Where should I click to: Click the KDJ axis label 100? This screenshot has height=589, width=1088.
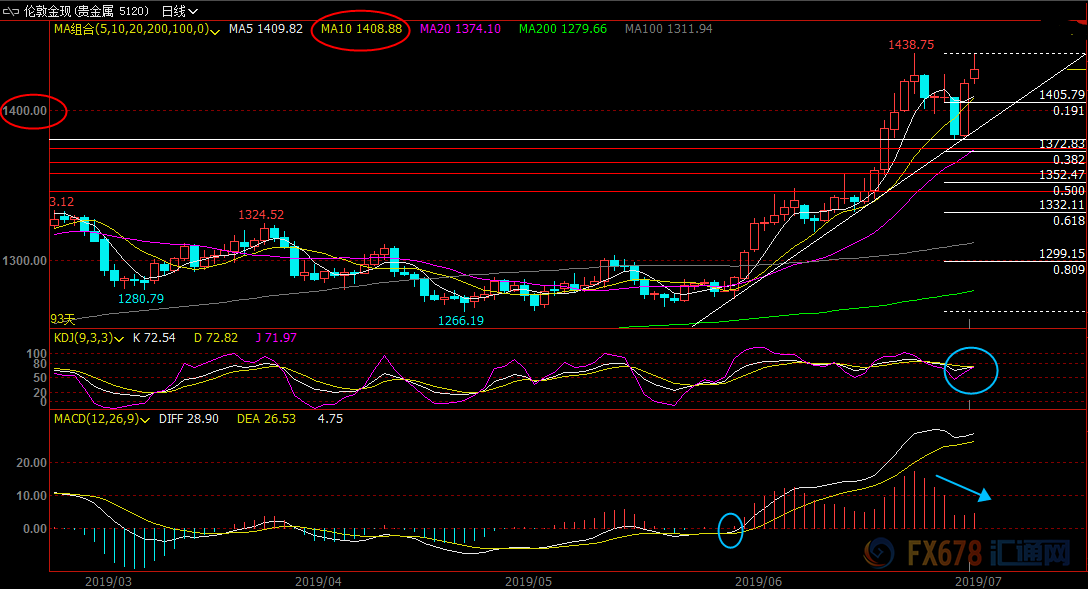[x=37, y=354]
